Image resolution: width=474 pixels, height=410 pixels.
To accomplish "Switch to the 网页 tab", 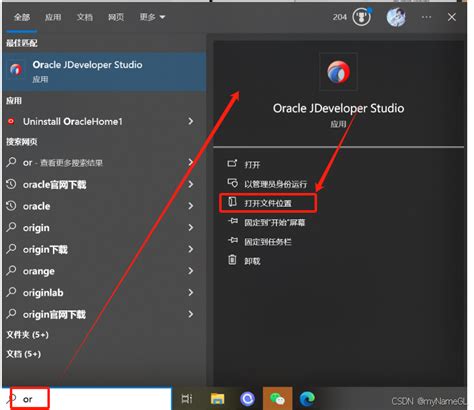I will (116, 17).
